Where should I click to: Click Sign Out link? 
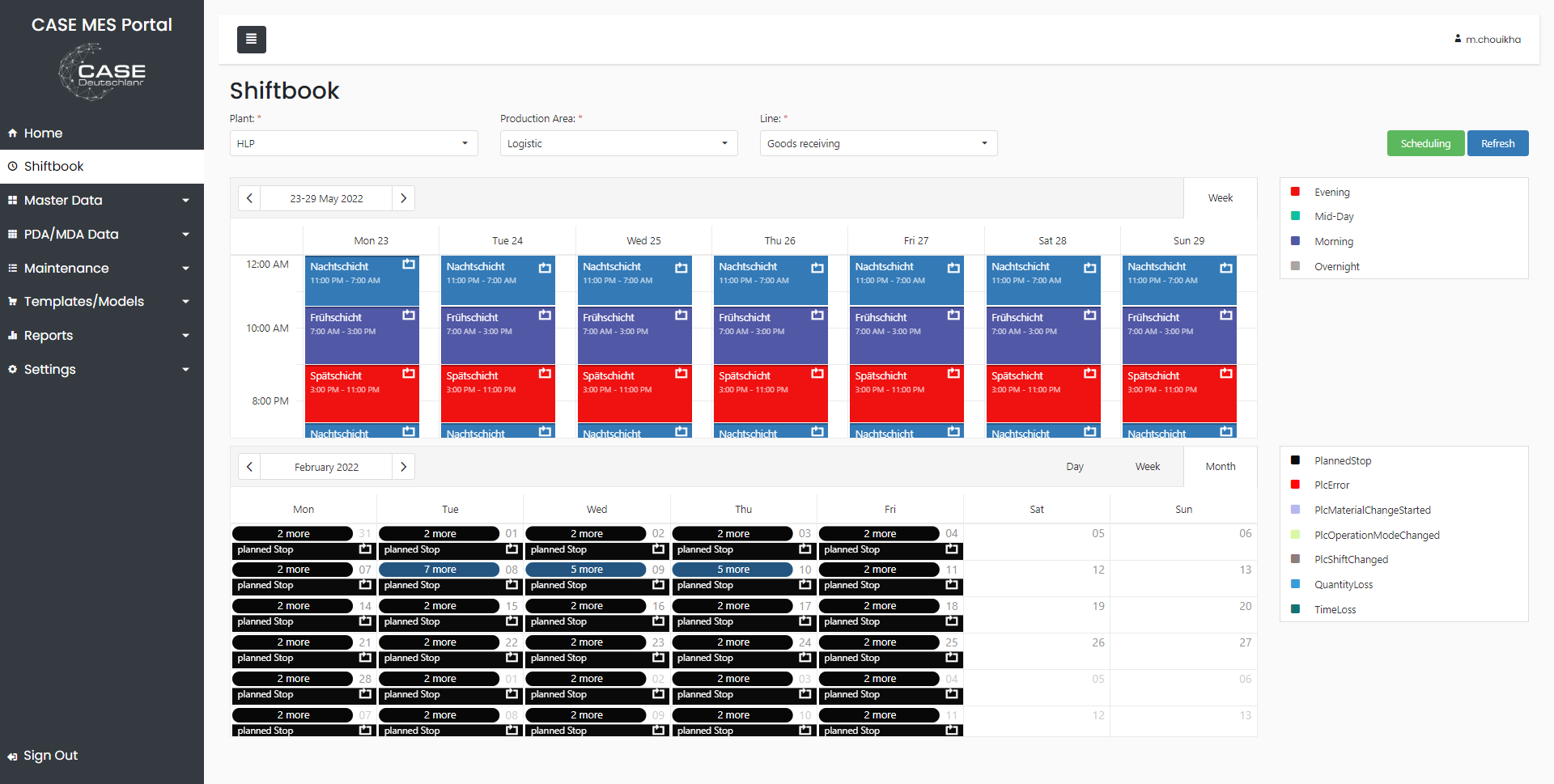50,756
